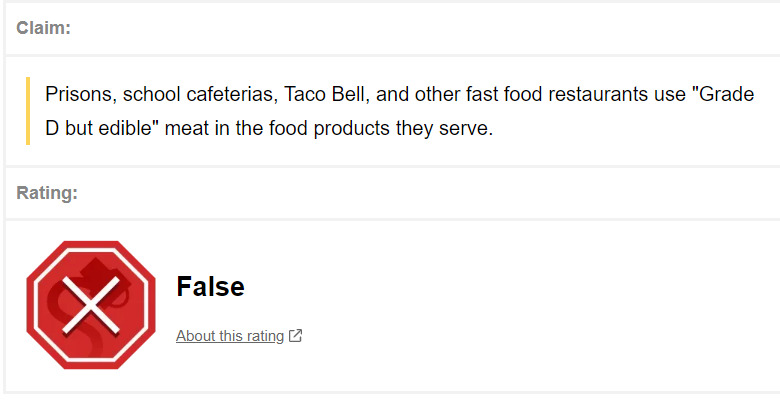
Task: Click the white border ring of the octagon
Action: tap(91, 249)
